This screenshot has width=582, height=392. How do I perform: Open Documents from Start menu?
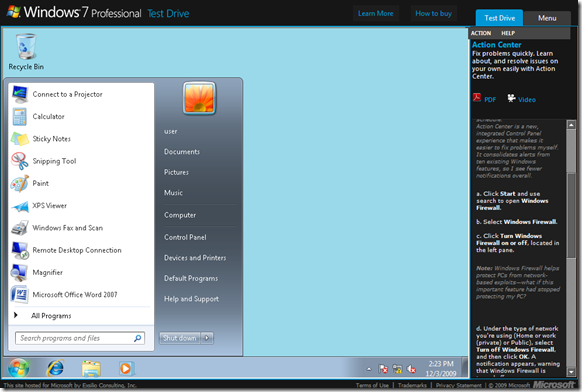coord(182,151)
